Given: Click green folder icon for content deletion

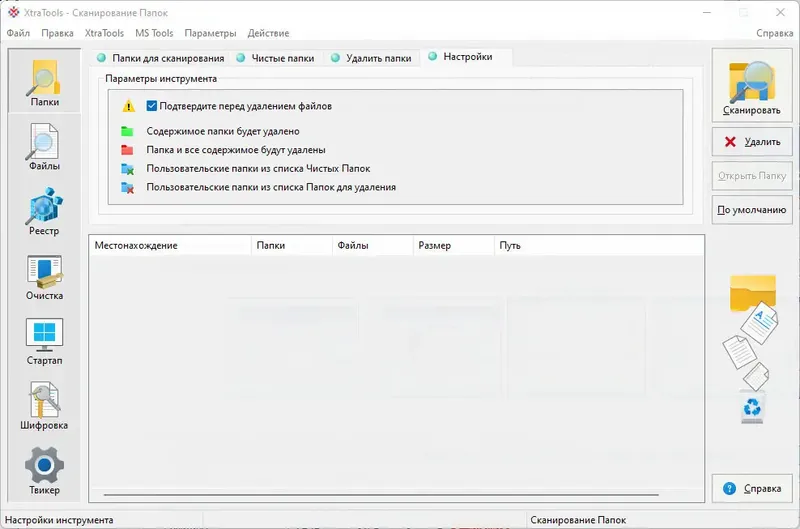Looking at the screenshot, I should coord(127,131).
